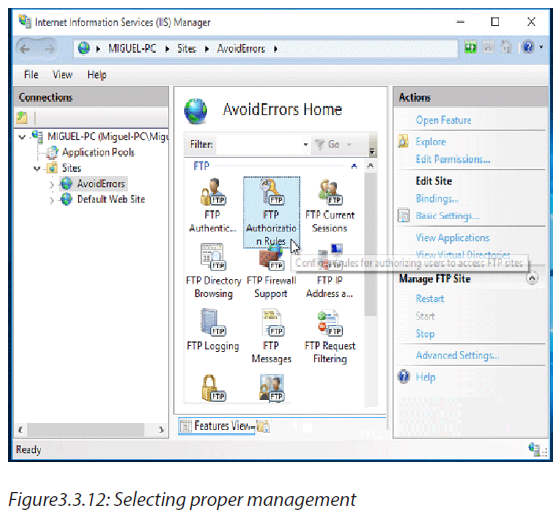Switch to the Features View tab

tap(217, 426)
